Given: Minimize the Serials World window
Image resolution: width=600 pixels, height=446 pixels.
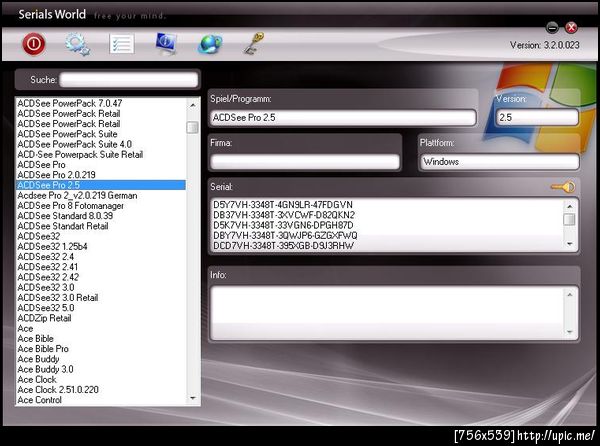Looking at the screenshot, I should 552,28.
